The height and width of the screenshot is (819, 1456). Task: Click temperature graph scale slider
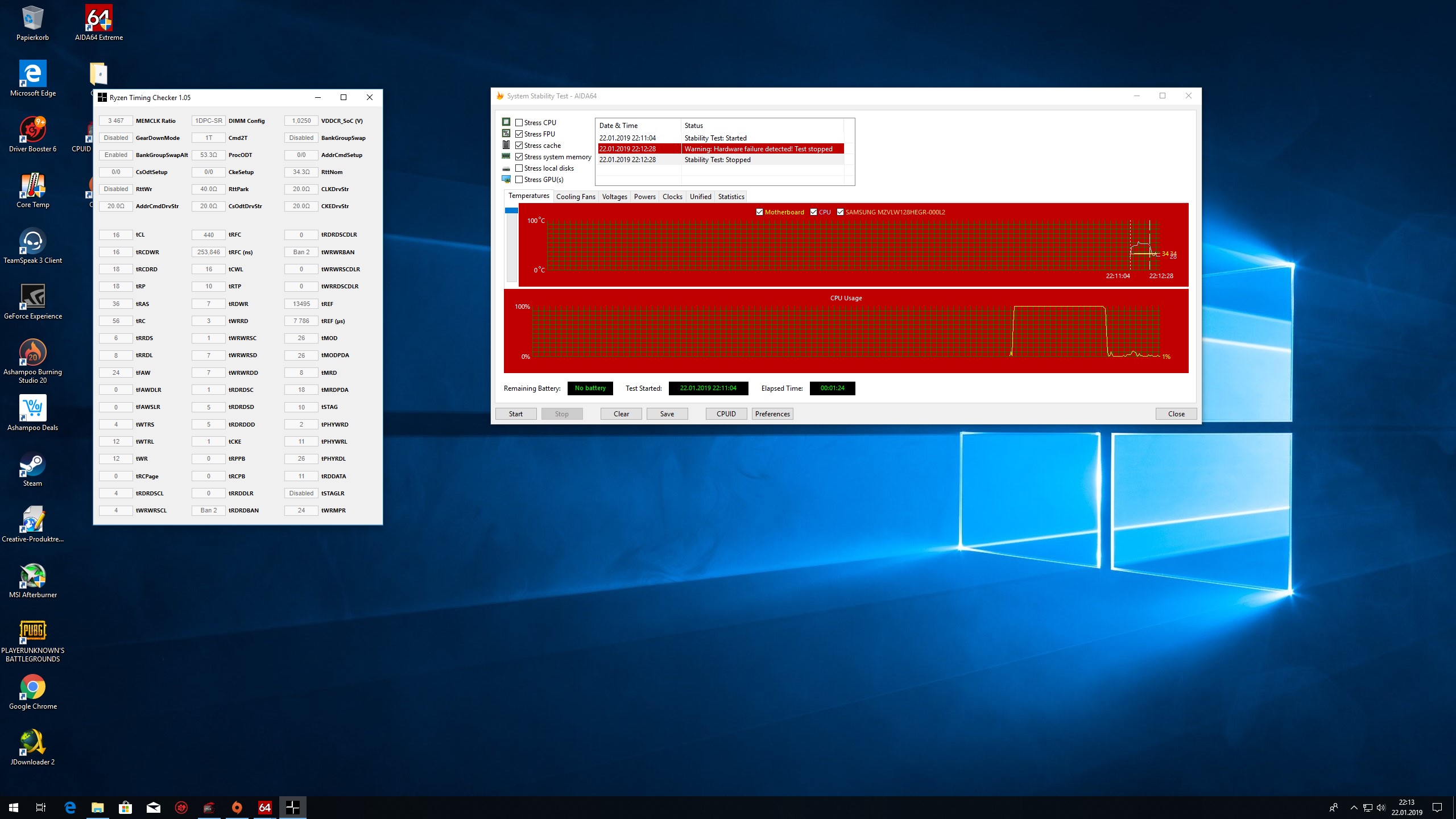coord(511,211)
